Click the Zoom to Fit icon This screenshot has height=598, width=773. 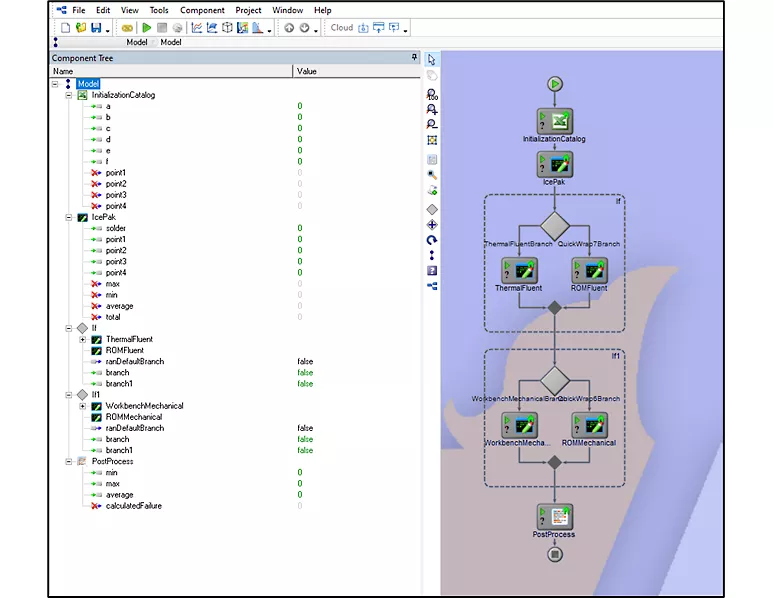(432, 141)
